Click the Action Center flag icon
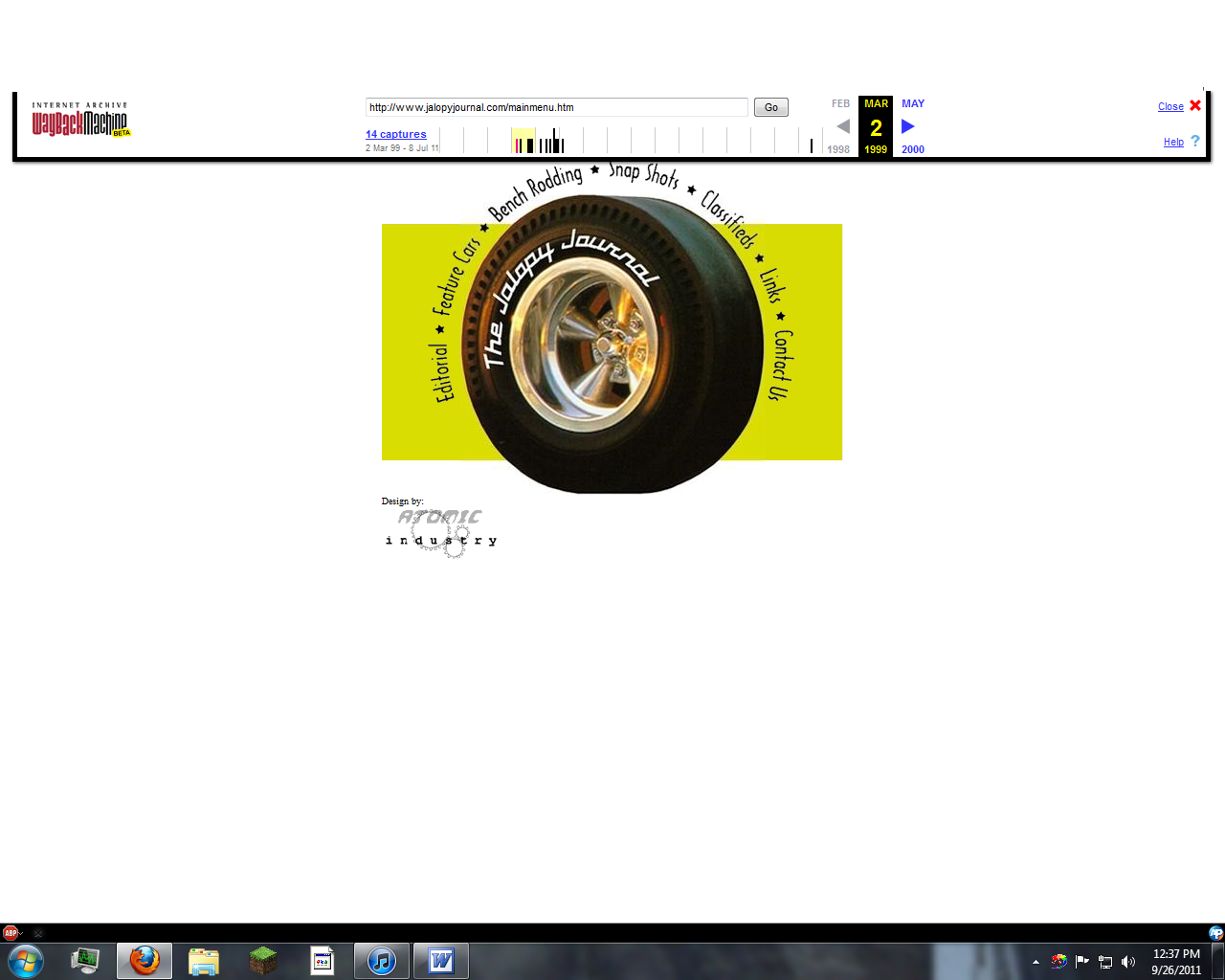Screen dimensions: 1225x980 (1082, 962)
